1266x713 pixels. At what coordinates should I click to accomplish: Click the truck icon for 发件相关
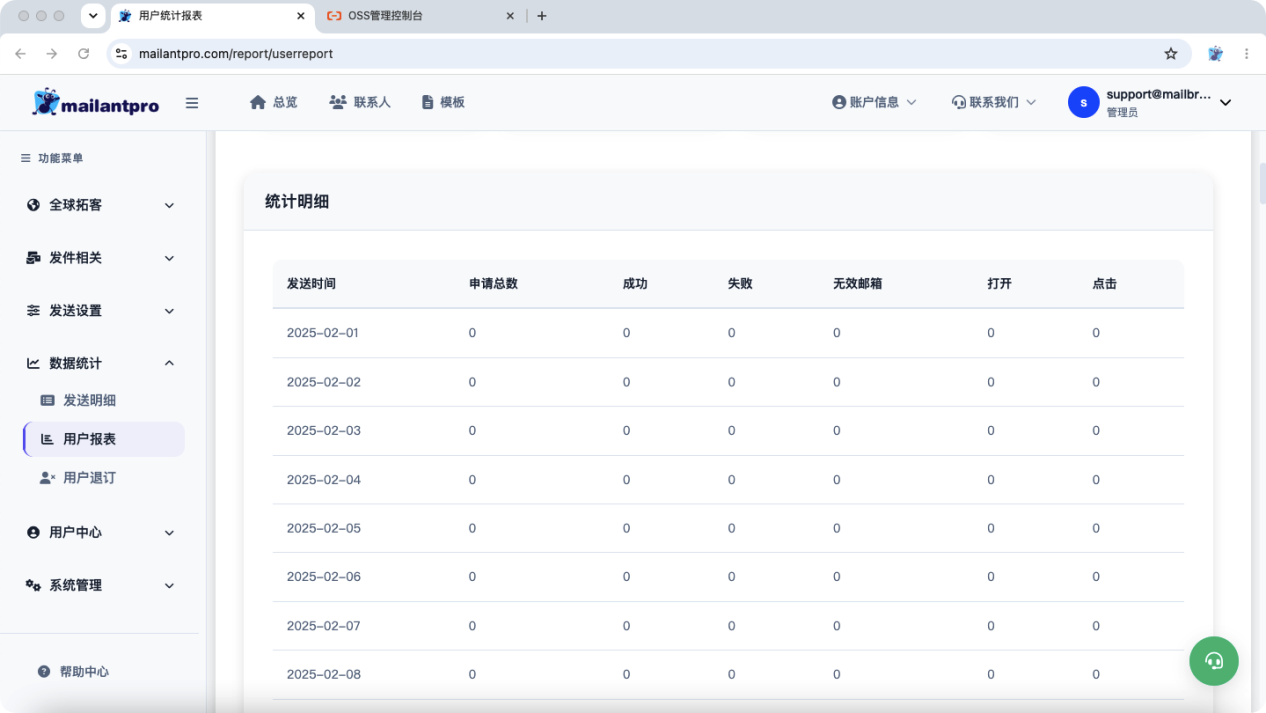(33, 258)
